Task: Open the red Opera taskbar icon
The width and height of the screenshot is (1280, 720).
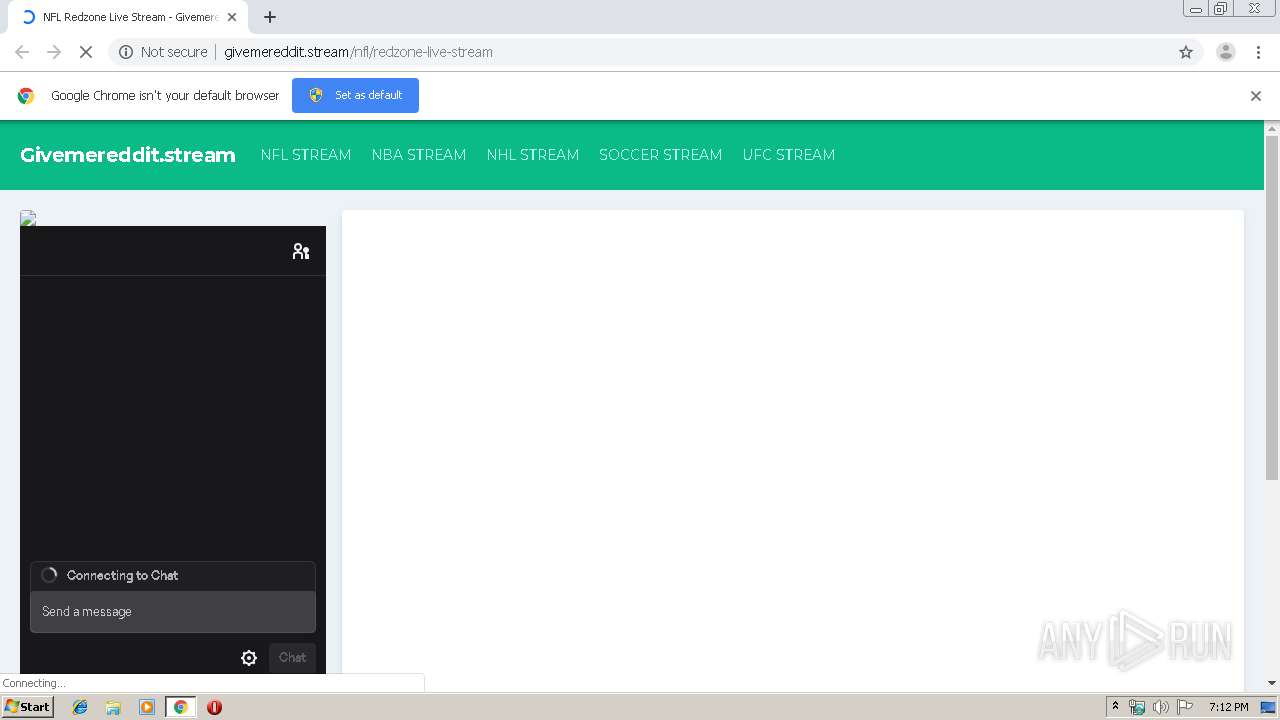Action: 214,707
